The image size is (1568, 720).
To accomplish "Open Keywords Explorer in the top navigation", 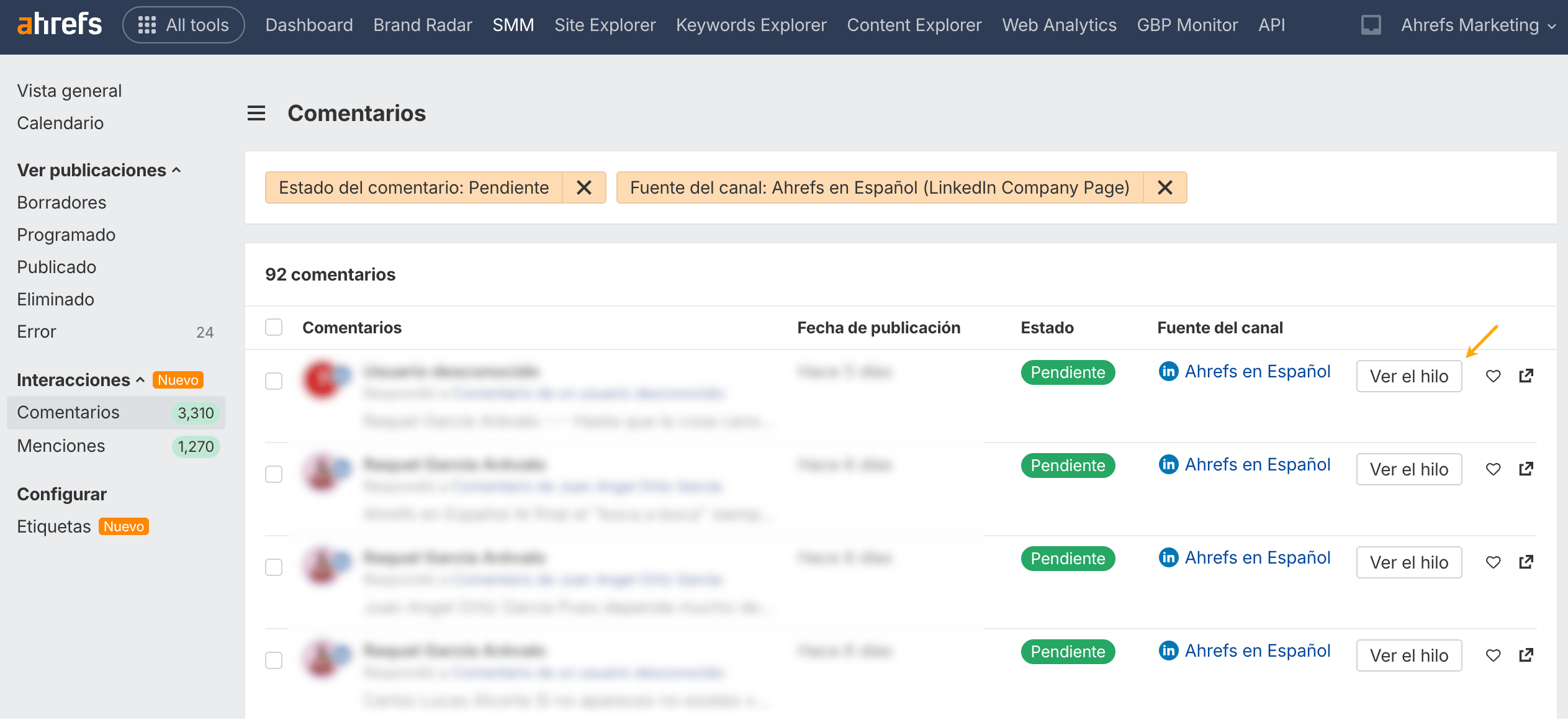I will coord(751,25).
